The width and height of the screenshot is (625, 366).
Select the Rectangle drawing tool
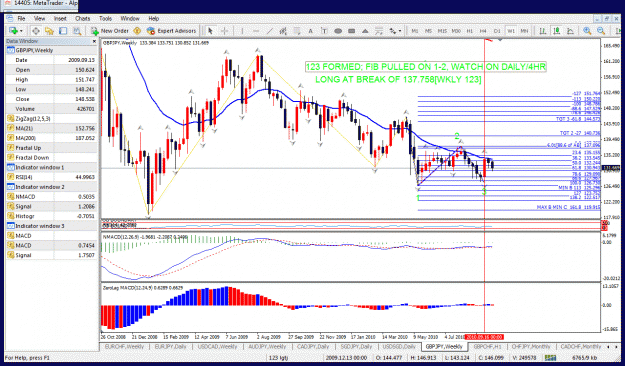point(352,31)
